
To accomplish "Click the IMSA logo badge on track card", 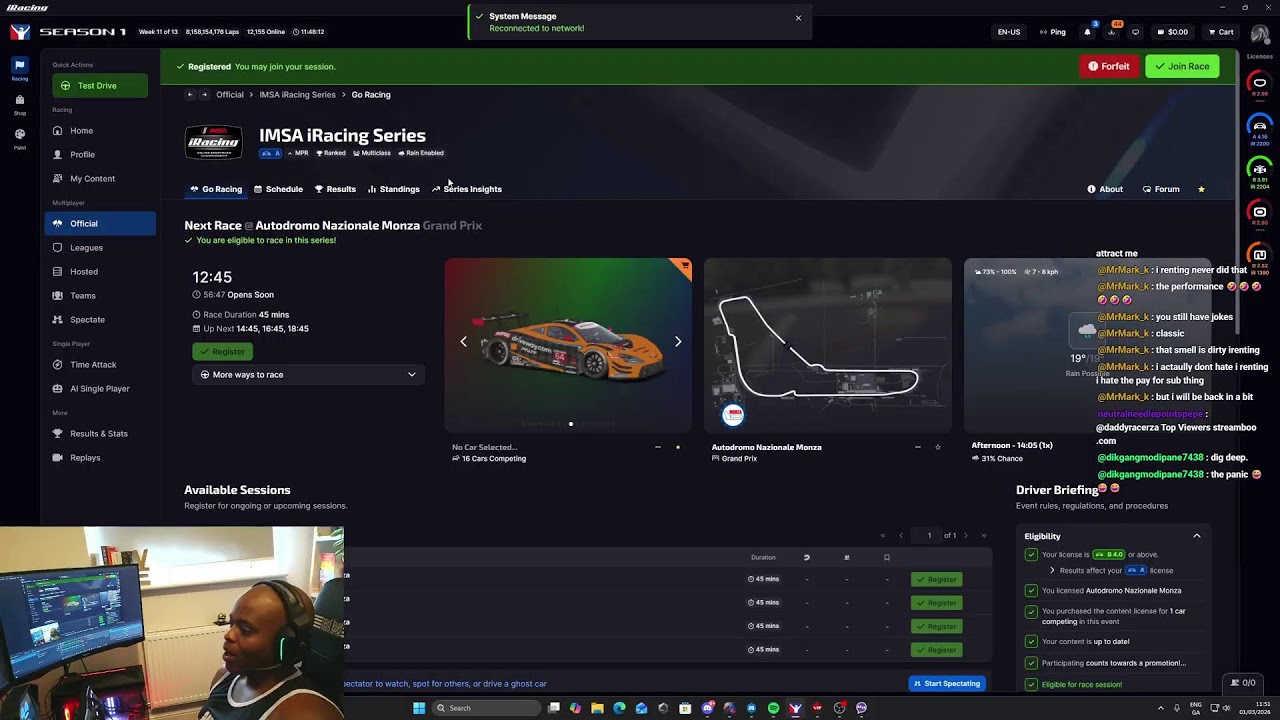I will pyautogui.click(x=733, y=414).
